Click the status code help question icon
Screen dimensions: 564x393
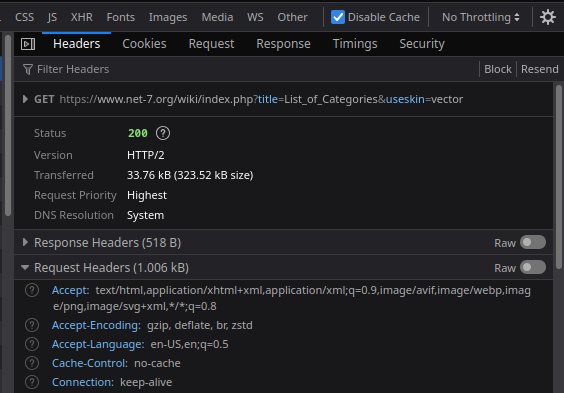click(x=163, y=133)
